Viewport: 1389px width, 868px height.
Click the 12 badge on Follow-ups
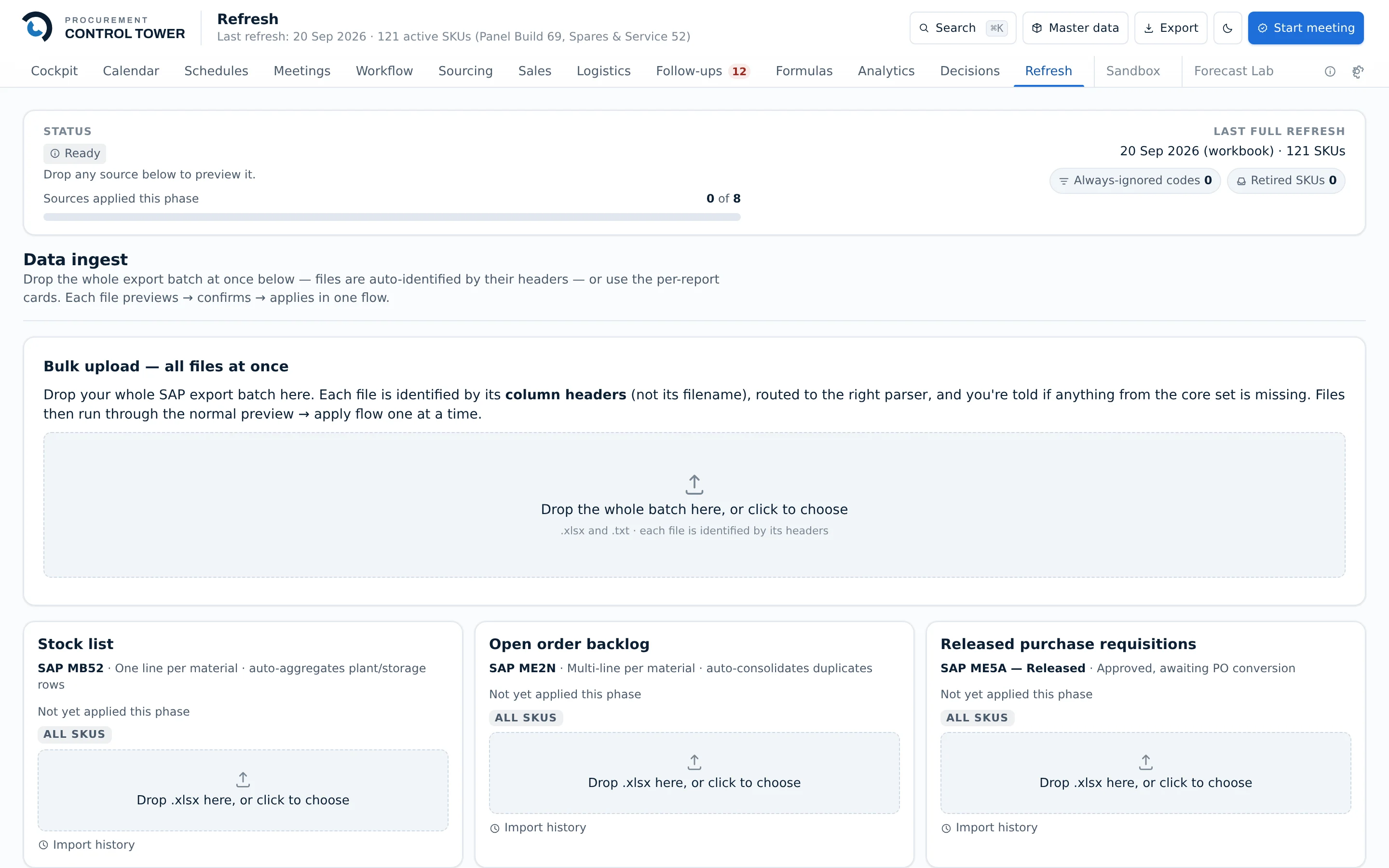pos(739,72)
